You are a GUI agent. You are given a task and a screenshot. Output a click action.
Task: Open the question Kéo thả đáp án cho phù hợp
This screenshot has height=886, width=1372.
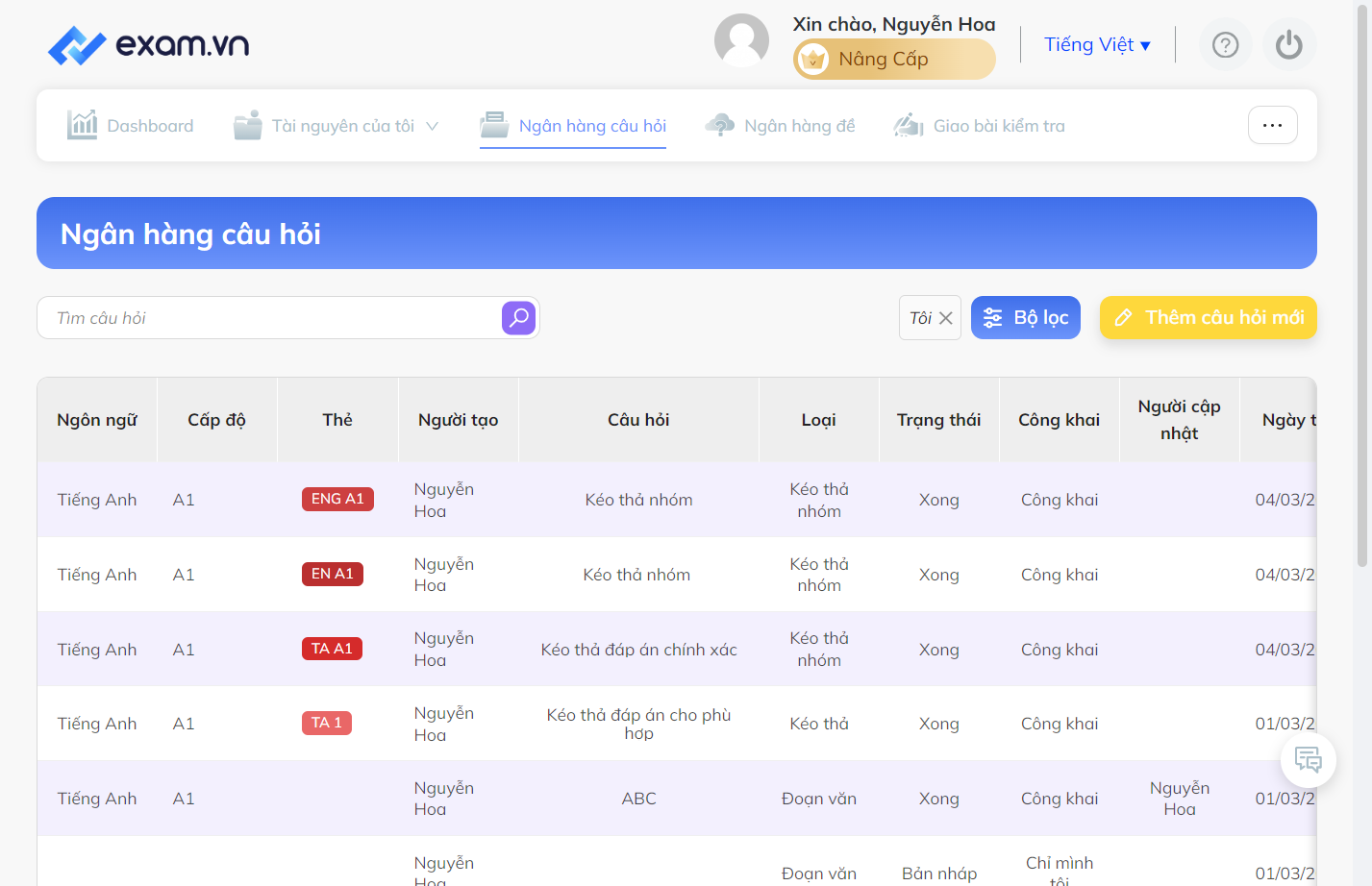tap(639, 724)
